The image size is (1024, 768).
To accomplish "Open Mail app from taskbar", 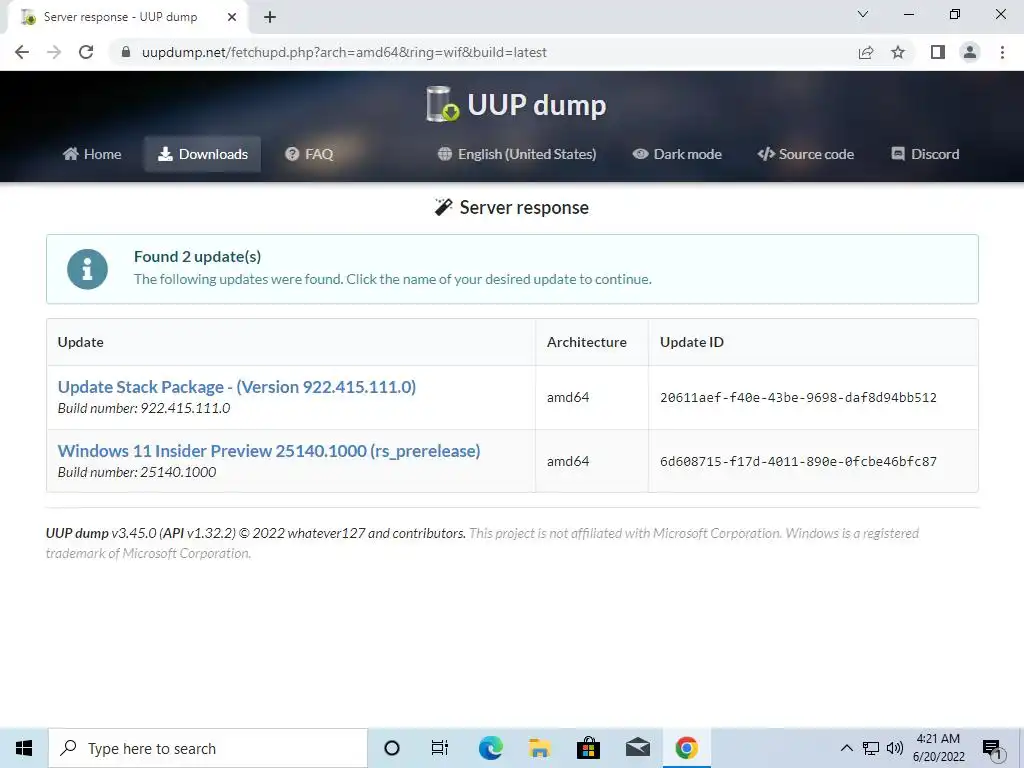I will [637, 748].
